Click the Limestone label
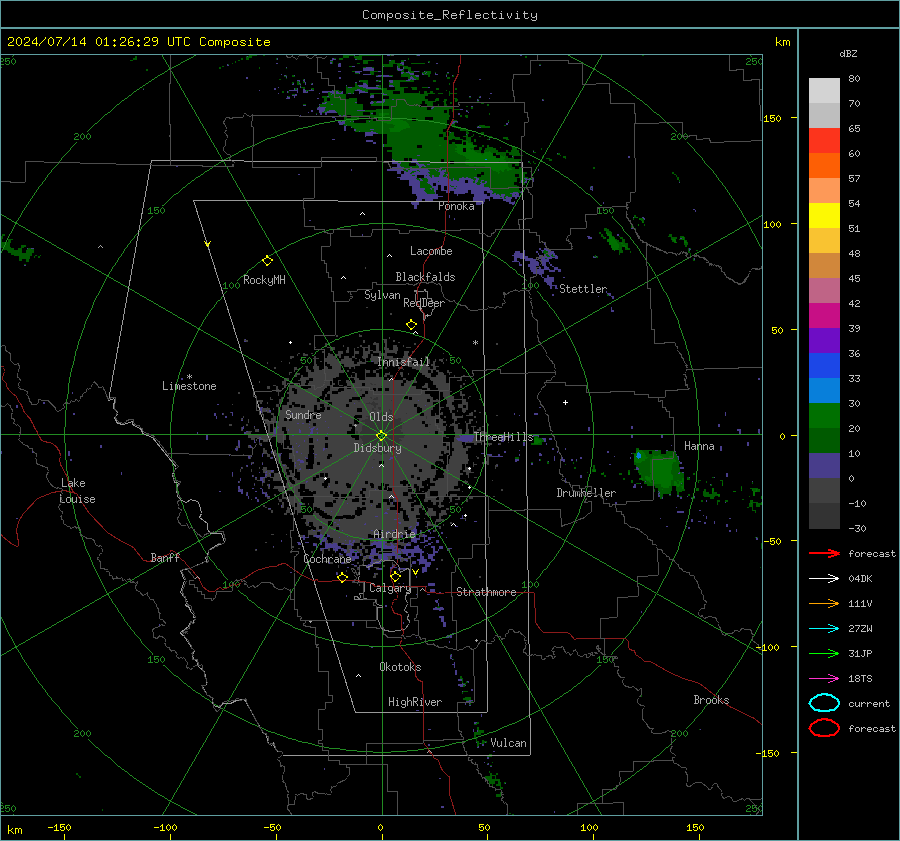This screenshot has height=841, width=900. click(189, 386)
